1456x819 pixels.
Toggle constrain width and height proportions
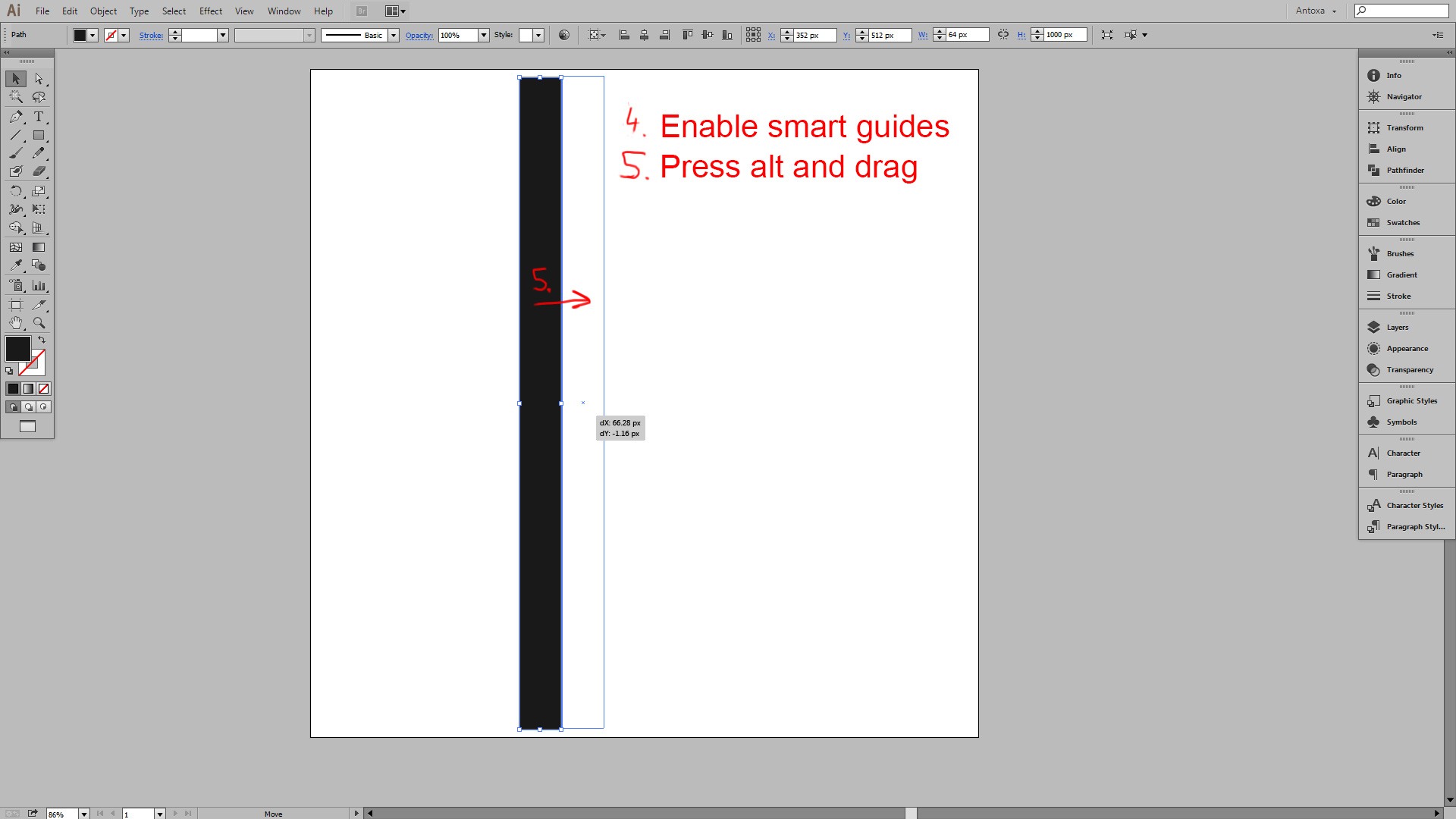(1003, 35)
